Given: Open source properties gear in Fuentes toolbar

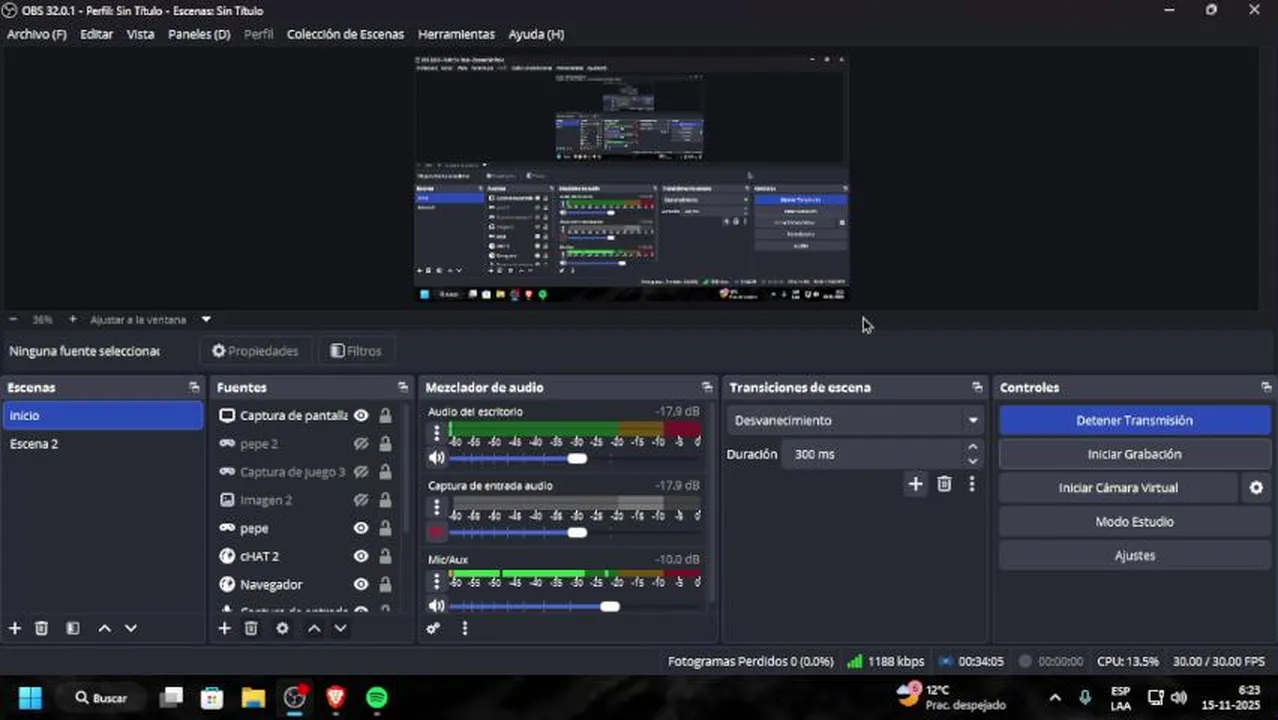Looking at the screenshot, I should (x=282, y=628).
